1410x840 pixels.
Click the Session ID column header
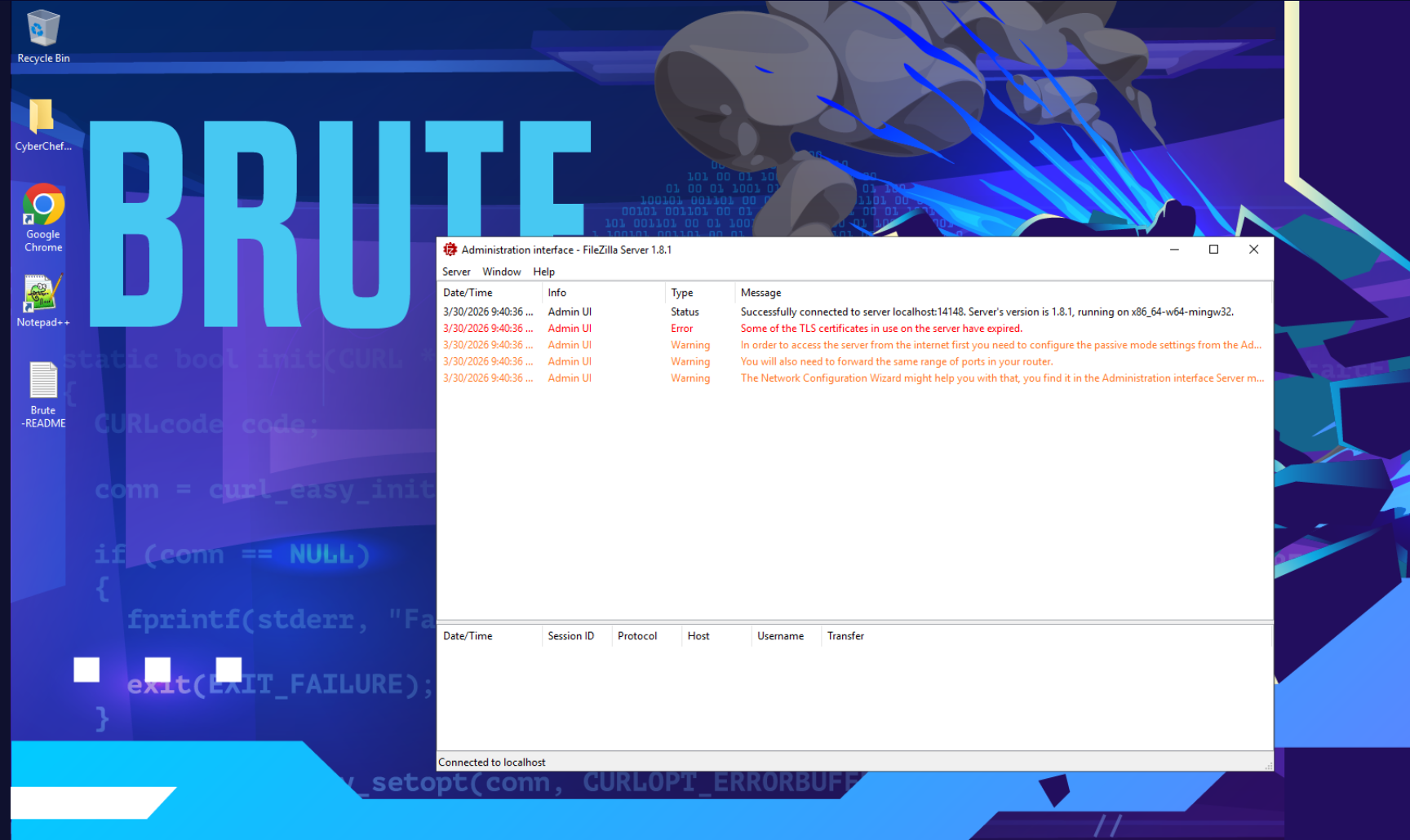(x=571, y=636)
